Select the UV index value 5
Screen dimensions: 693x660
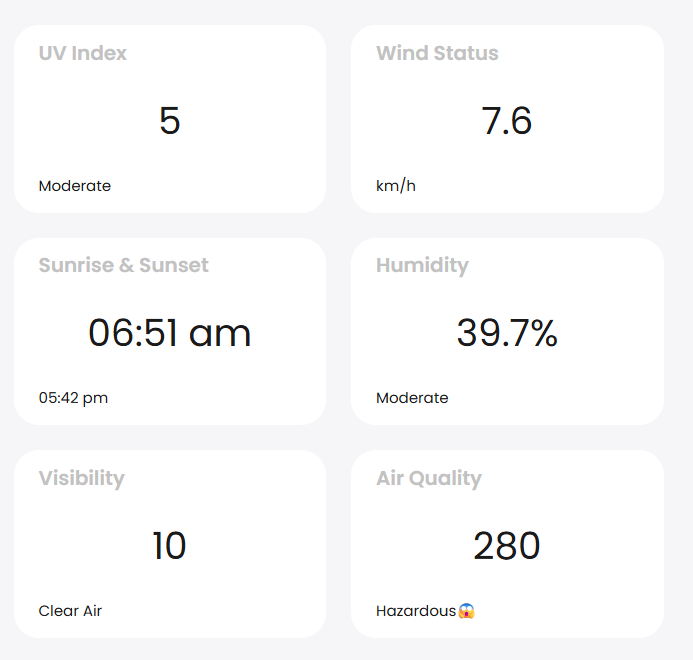point(169,121)
